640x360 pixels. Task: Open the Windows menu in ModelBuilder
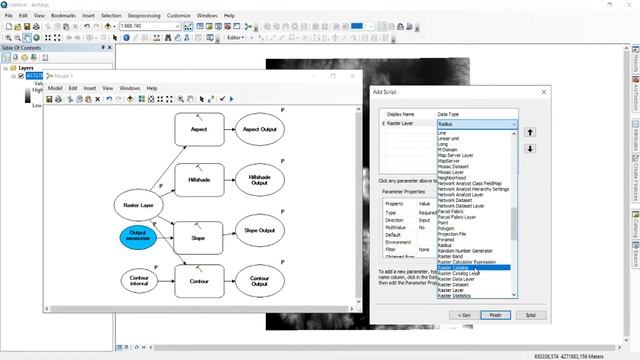pos(130,88)
